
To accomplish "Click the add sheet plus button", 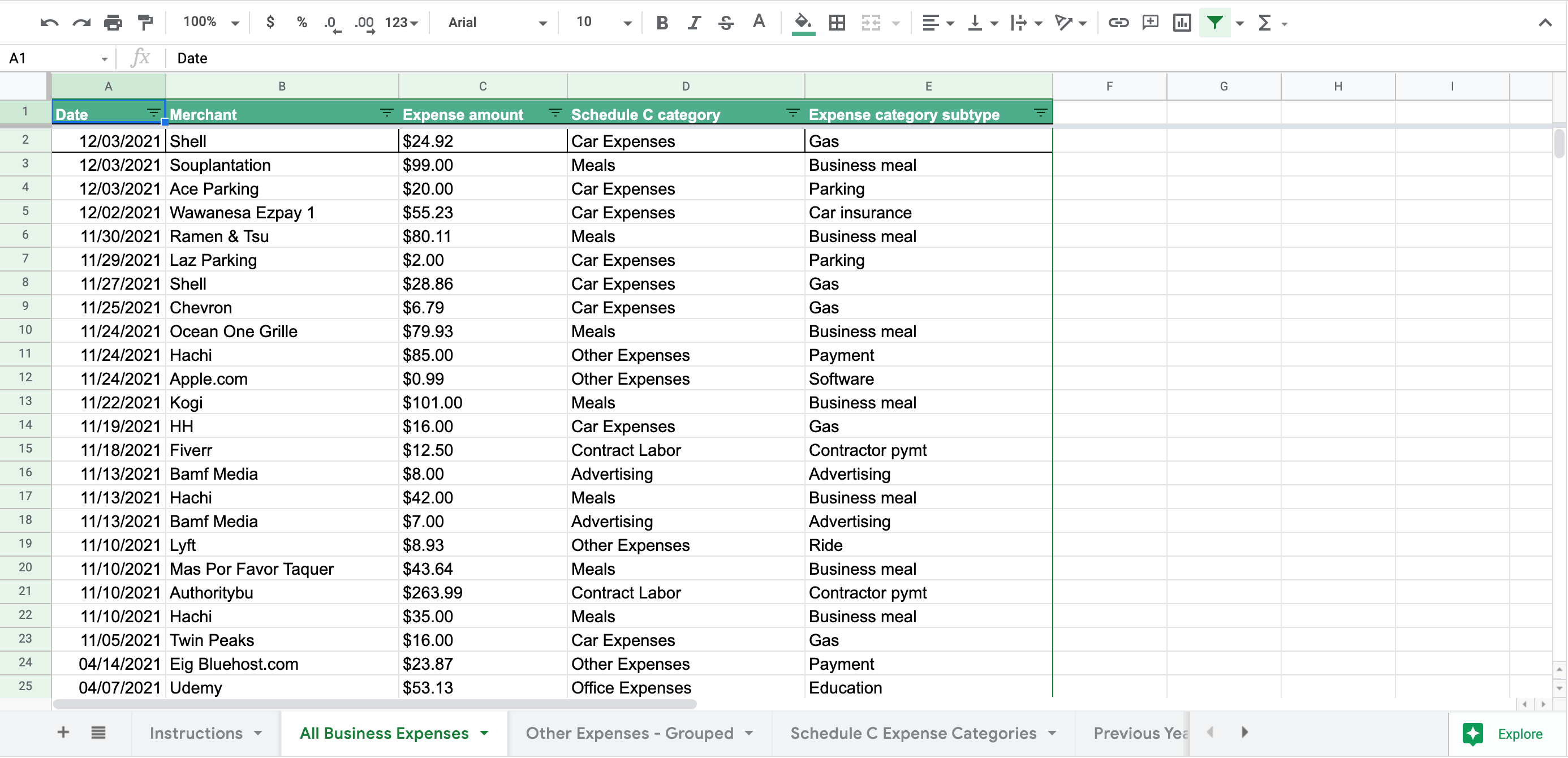I will (x=63, y=733).
